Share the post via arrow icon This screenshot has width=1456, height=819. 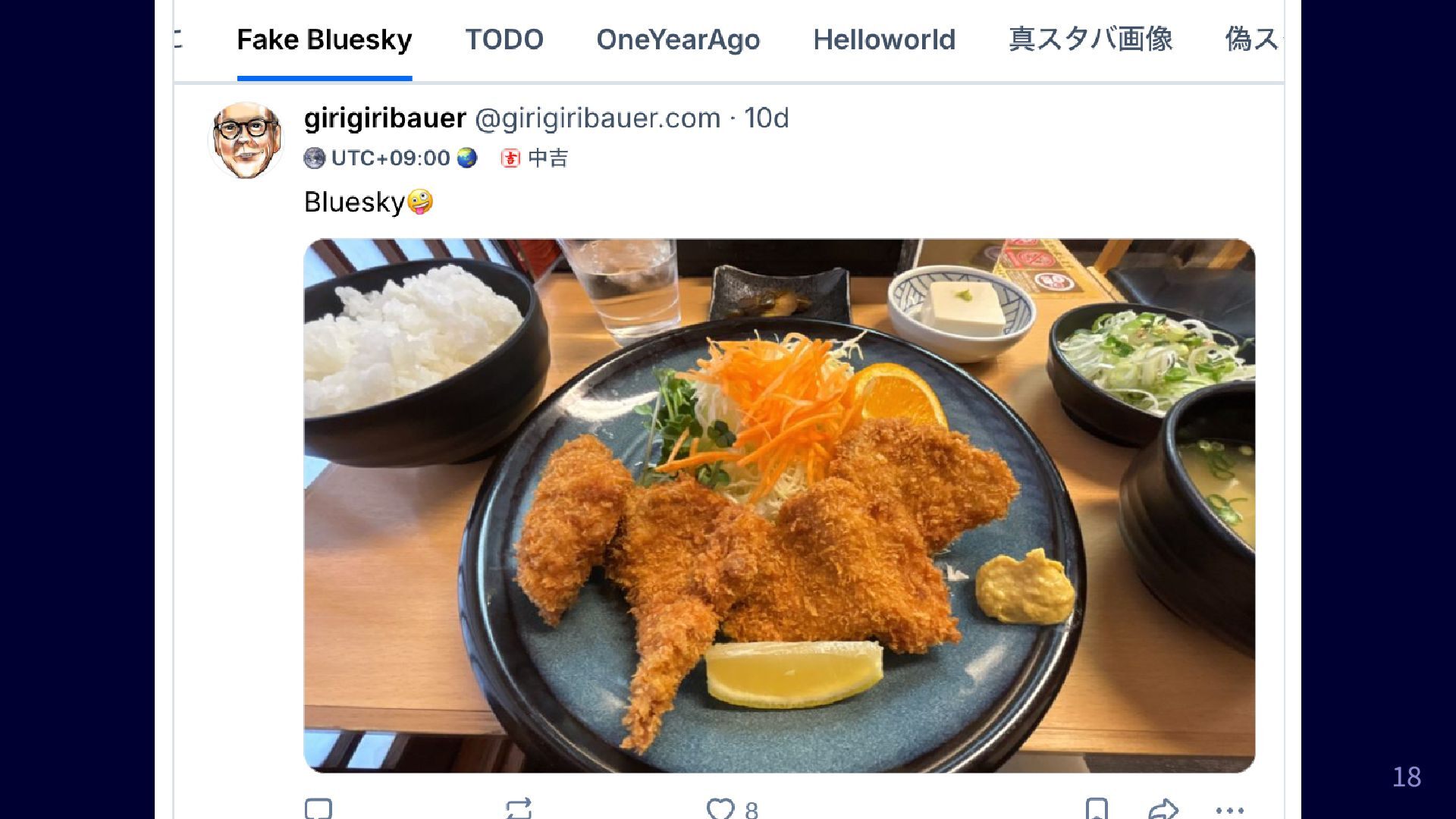[1163, 808]
